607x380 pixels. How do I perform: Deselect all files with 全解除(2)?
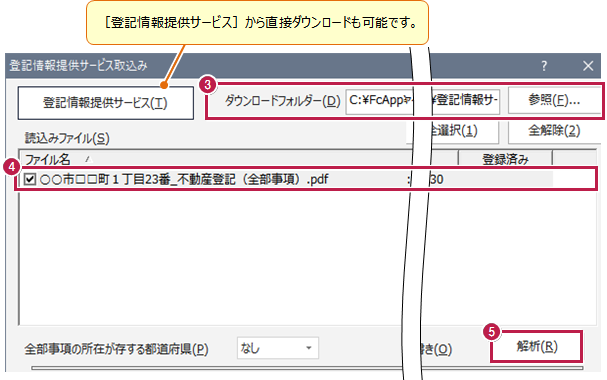[x=554, y=132]
